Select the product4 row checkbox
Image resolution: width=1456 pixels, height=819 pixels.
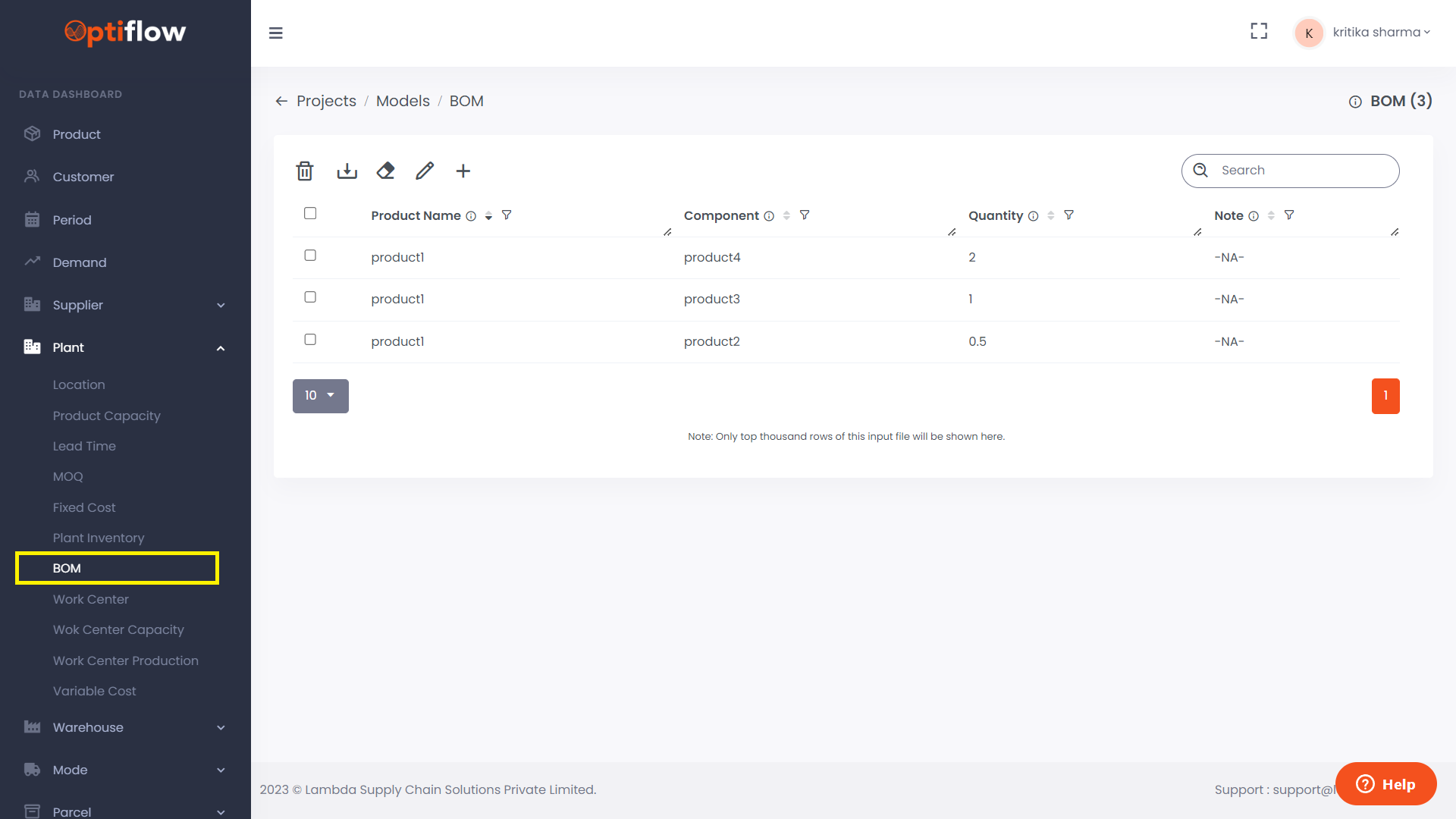[x=310, y=256]
